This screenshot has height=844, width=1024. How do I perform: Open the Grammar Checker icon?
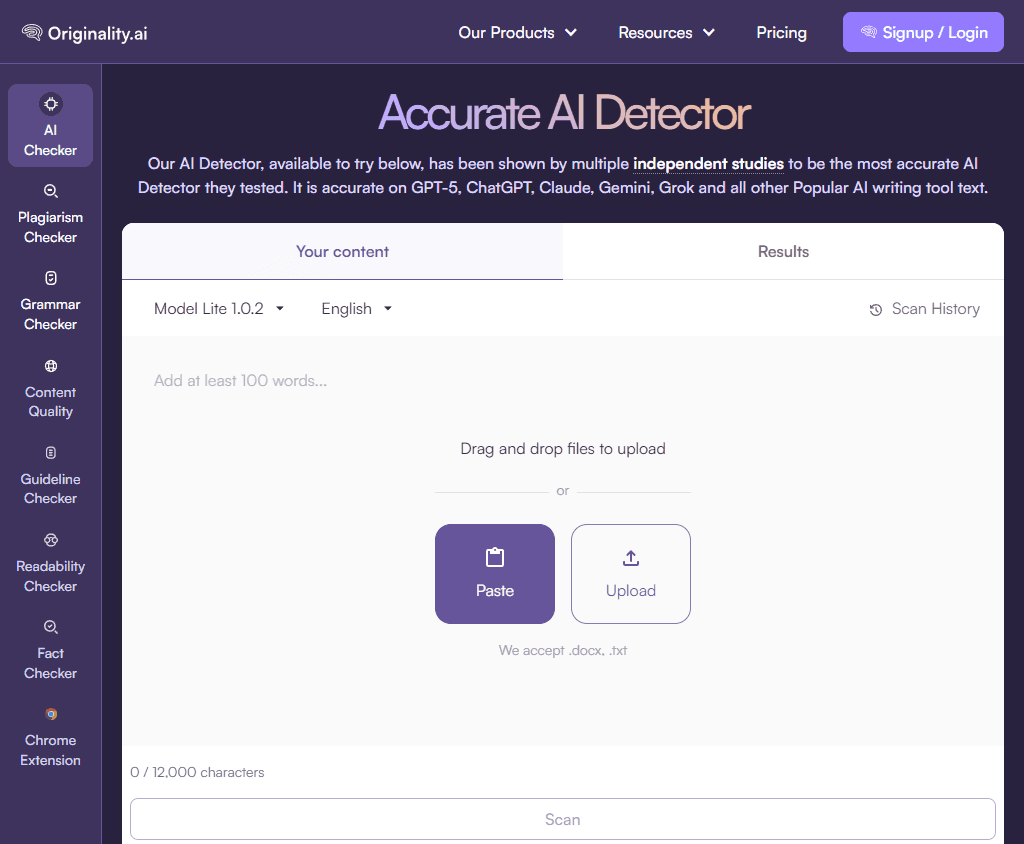[x=51, y=278]
